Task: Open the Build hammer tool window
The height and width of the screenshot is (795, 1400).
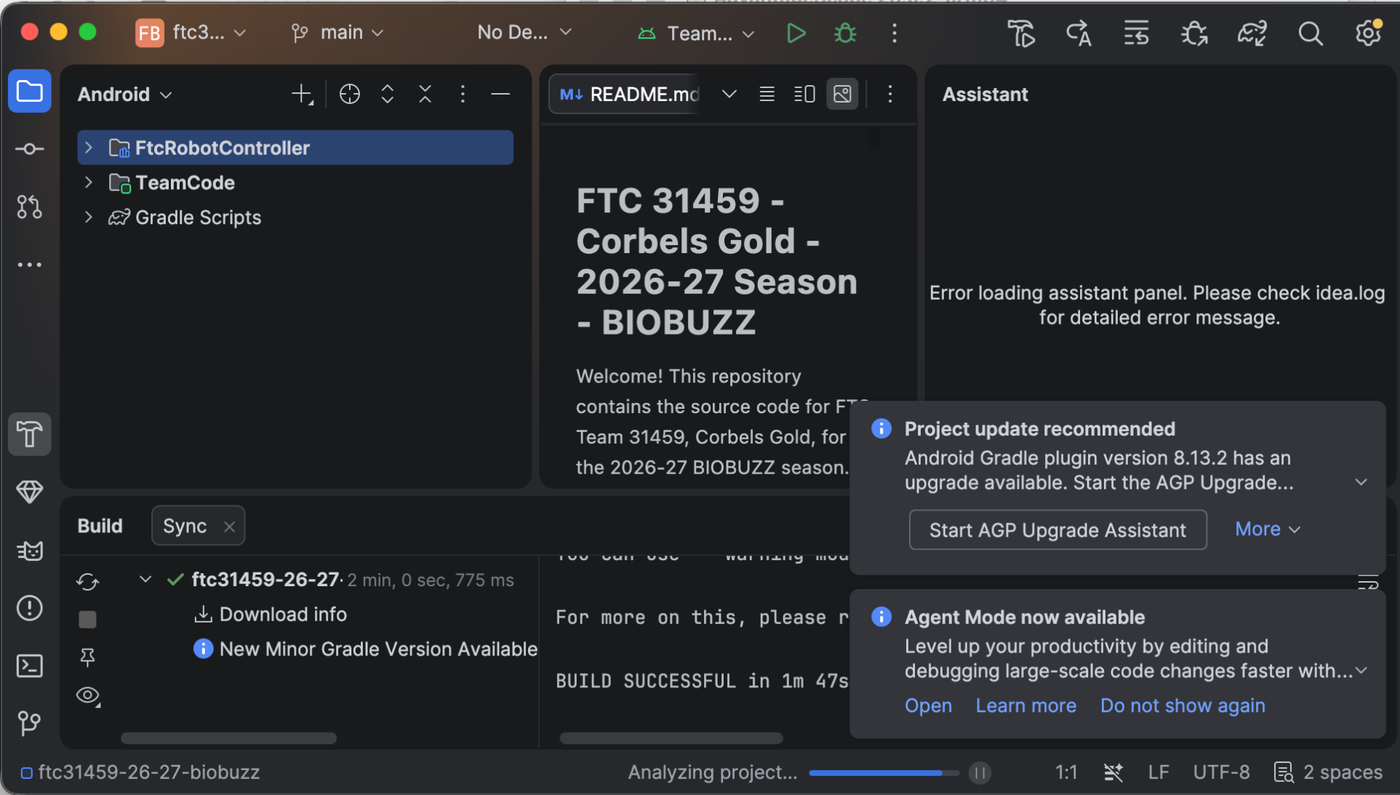Action: pyautogui.click(x=29, y=434)
